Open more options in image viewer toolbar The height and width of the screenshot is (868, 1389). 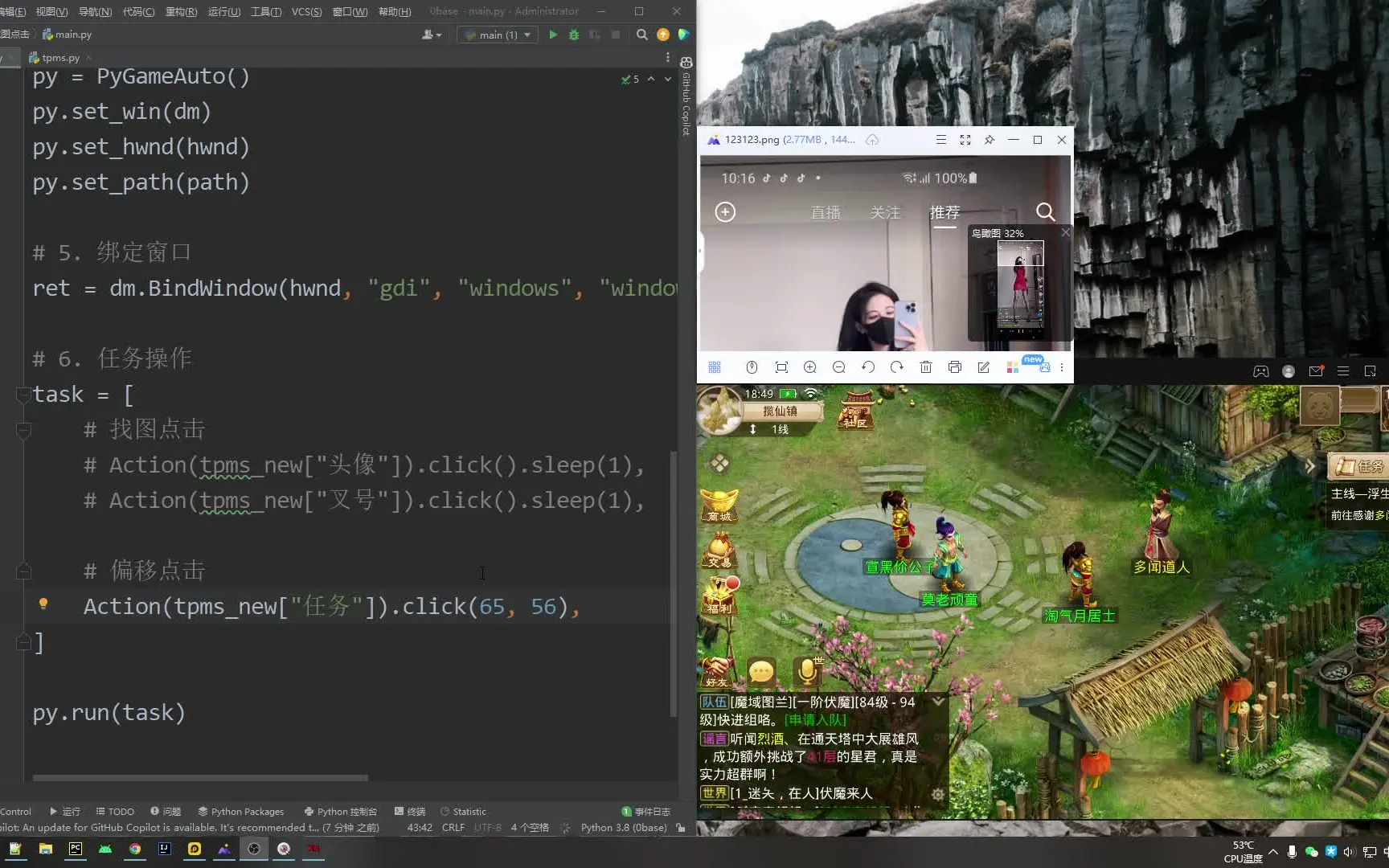point(1062,367)
